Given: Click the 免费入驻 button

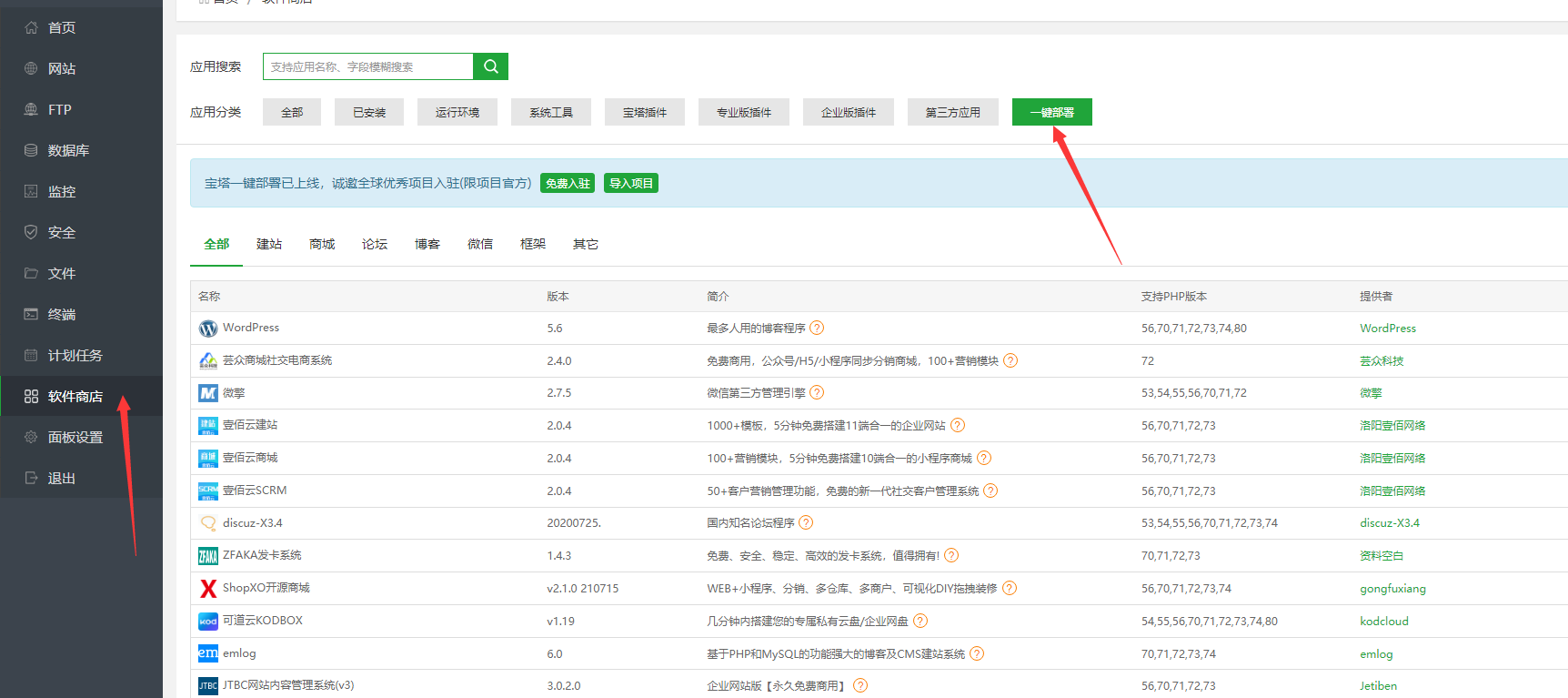Looking at the screenshot, I should (x=568, y=183).
